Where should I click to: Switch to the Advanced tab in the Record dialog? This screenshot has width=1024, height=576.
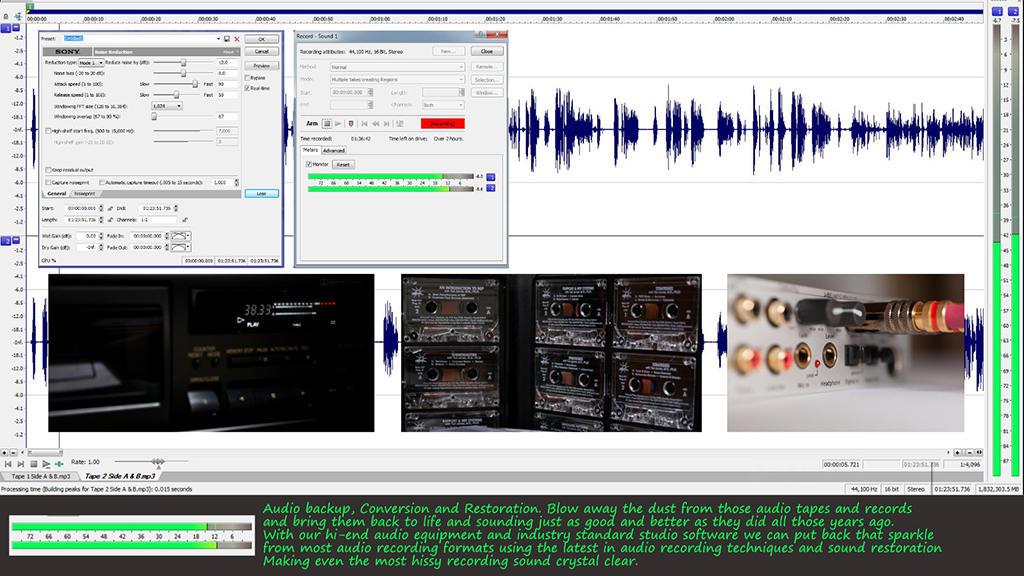(333, 151)
